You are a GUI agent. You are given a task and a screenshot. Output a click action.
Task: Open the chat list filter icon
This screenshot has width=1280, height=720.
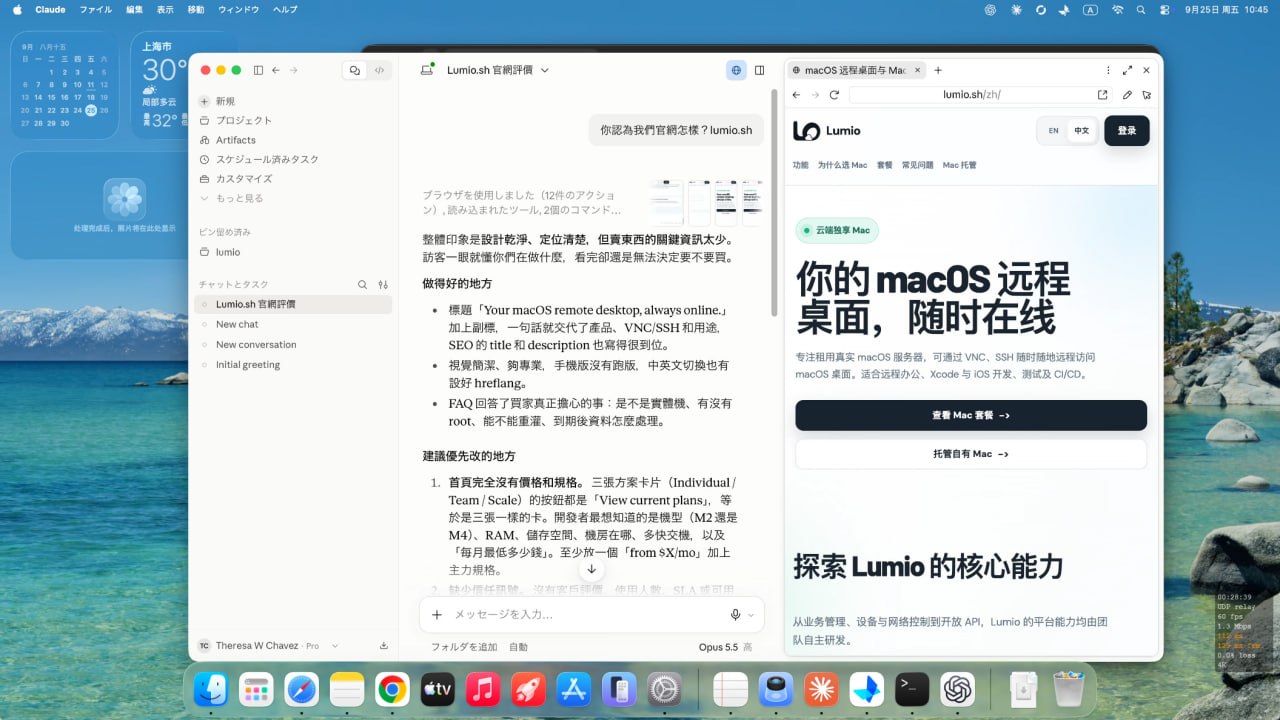point(383,284)
